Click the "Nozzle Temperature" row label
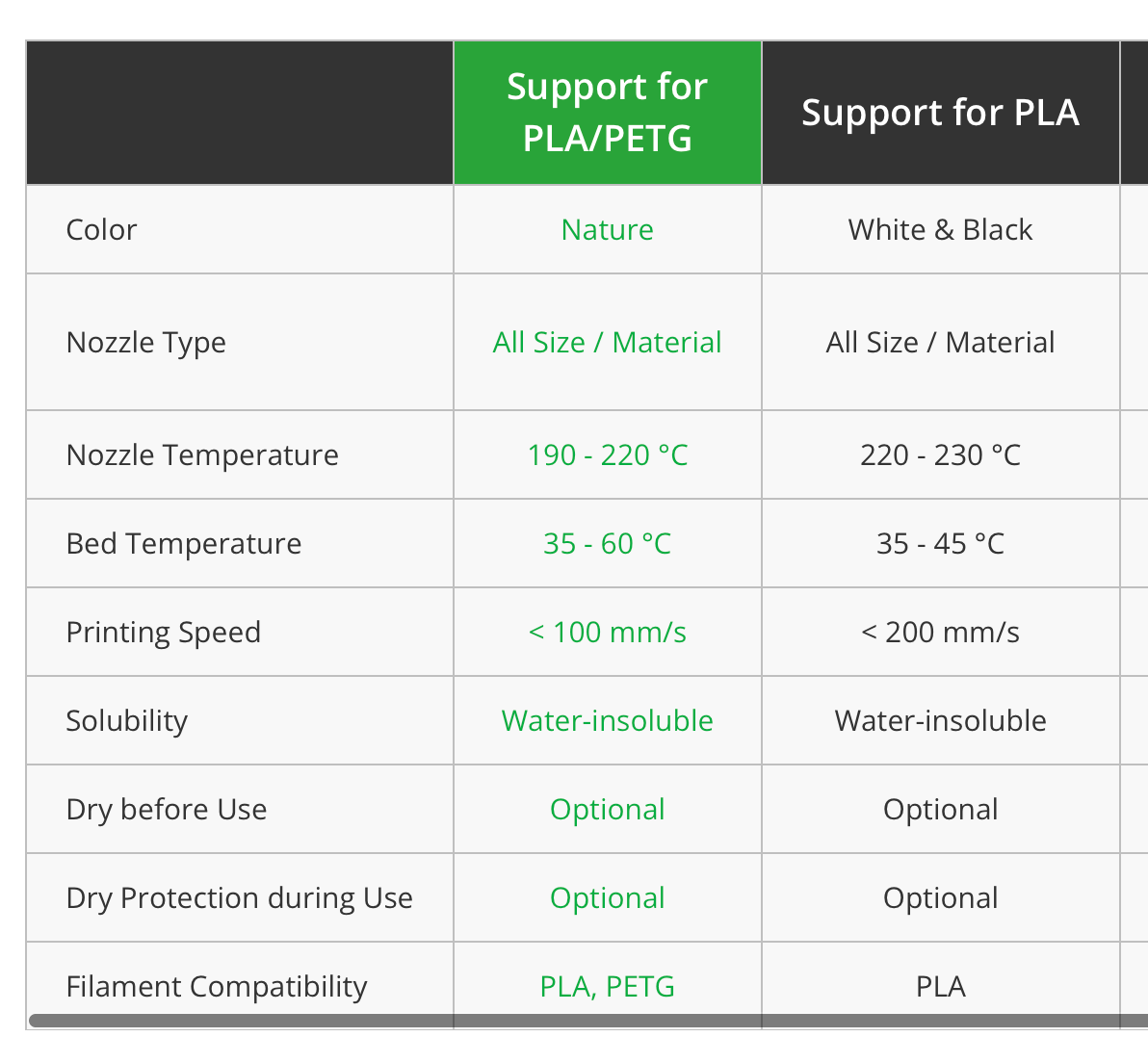 pyautogui.click(x=202, y=455)
